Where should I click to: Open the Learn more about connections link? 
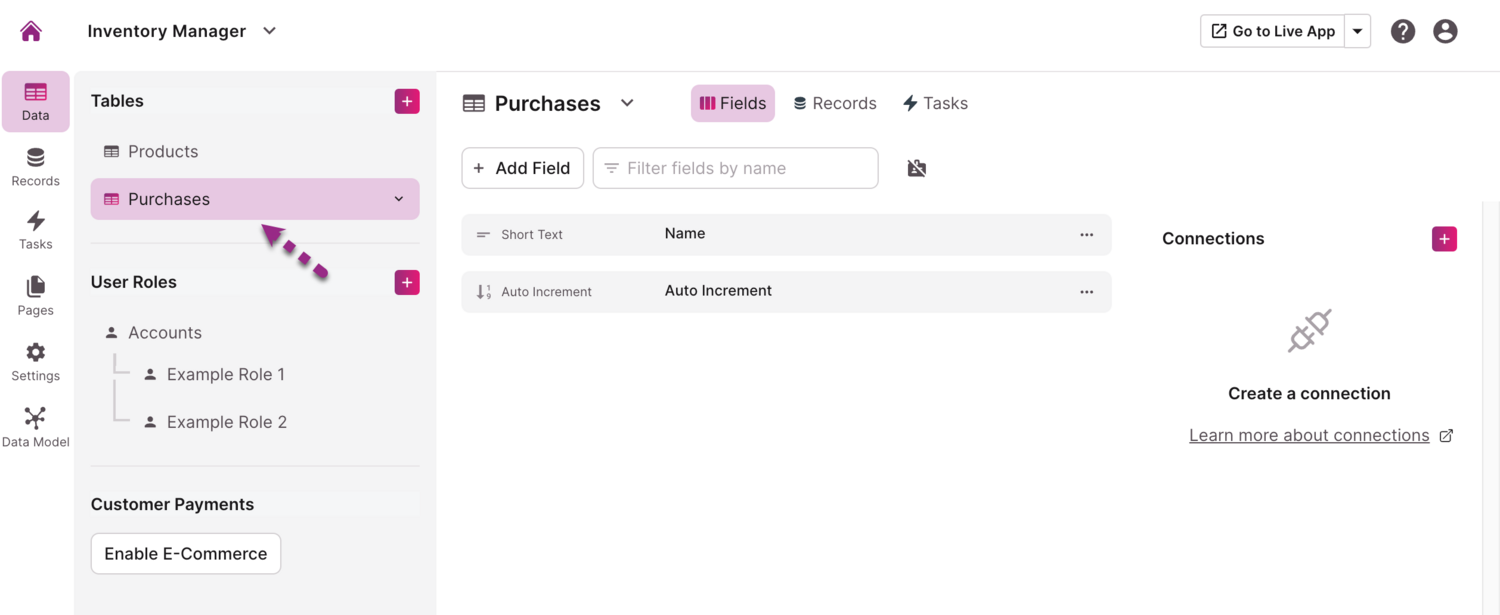[x=1309, y=434]
